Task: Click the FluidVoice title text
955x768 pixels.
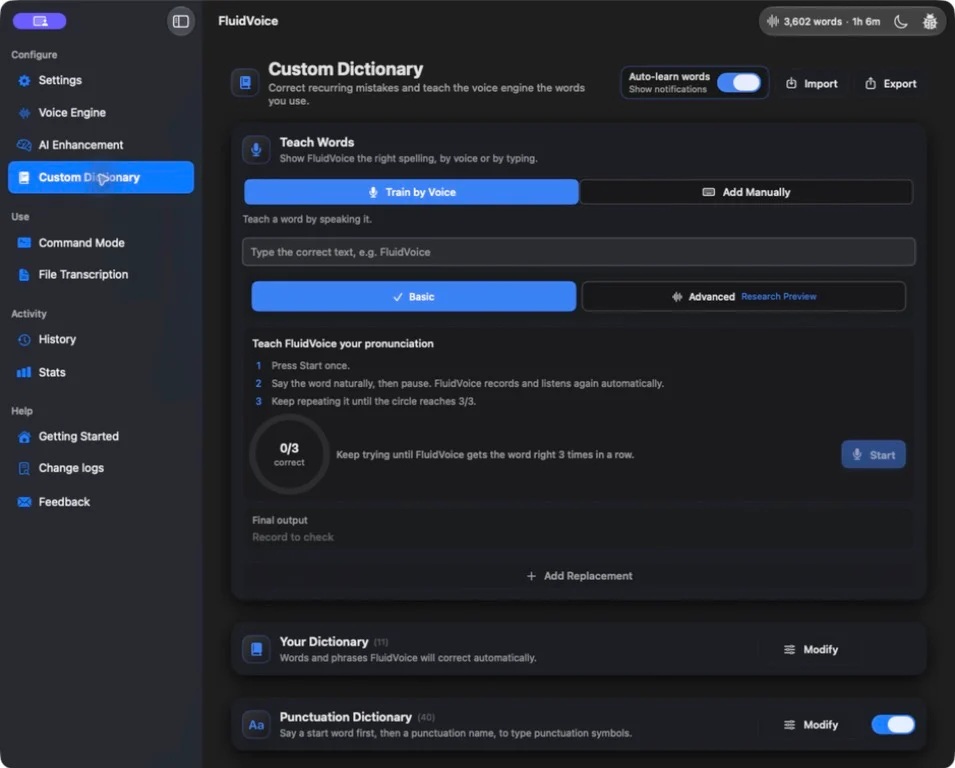Action: 248,21
